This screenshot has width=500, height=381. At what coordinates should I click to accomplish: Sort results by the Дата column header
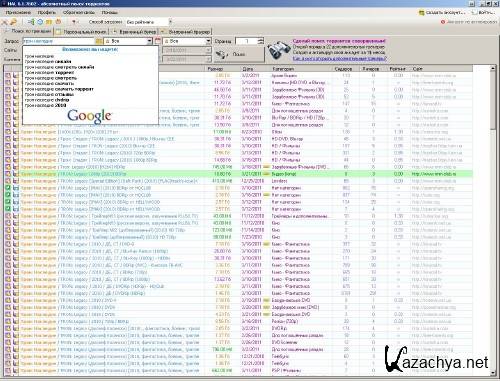(254, 69)
